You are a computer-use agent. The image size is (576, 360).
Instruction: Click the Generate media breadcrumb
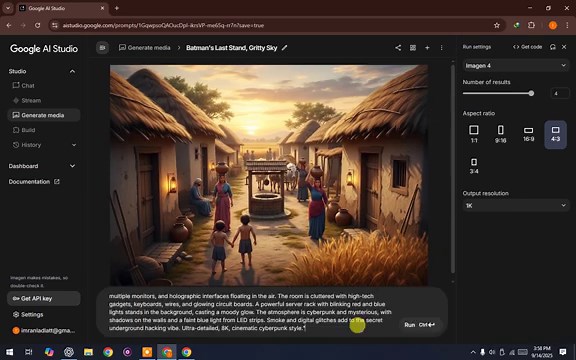tap(145, 48)
